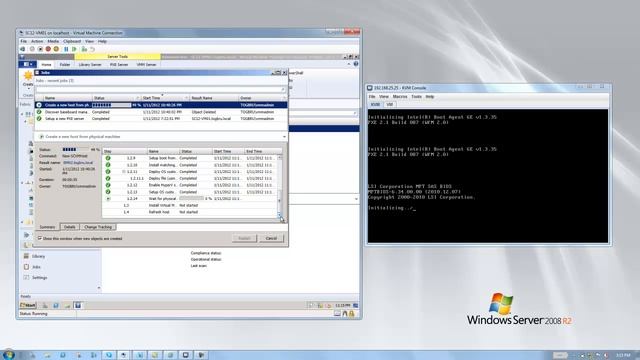The width and height of the screenshot is (640, 360).
Task: Click green check icon of 'Discover baseboard' job
Action: (39, 111)
